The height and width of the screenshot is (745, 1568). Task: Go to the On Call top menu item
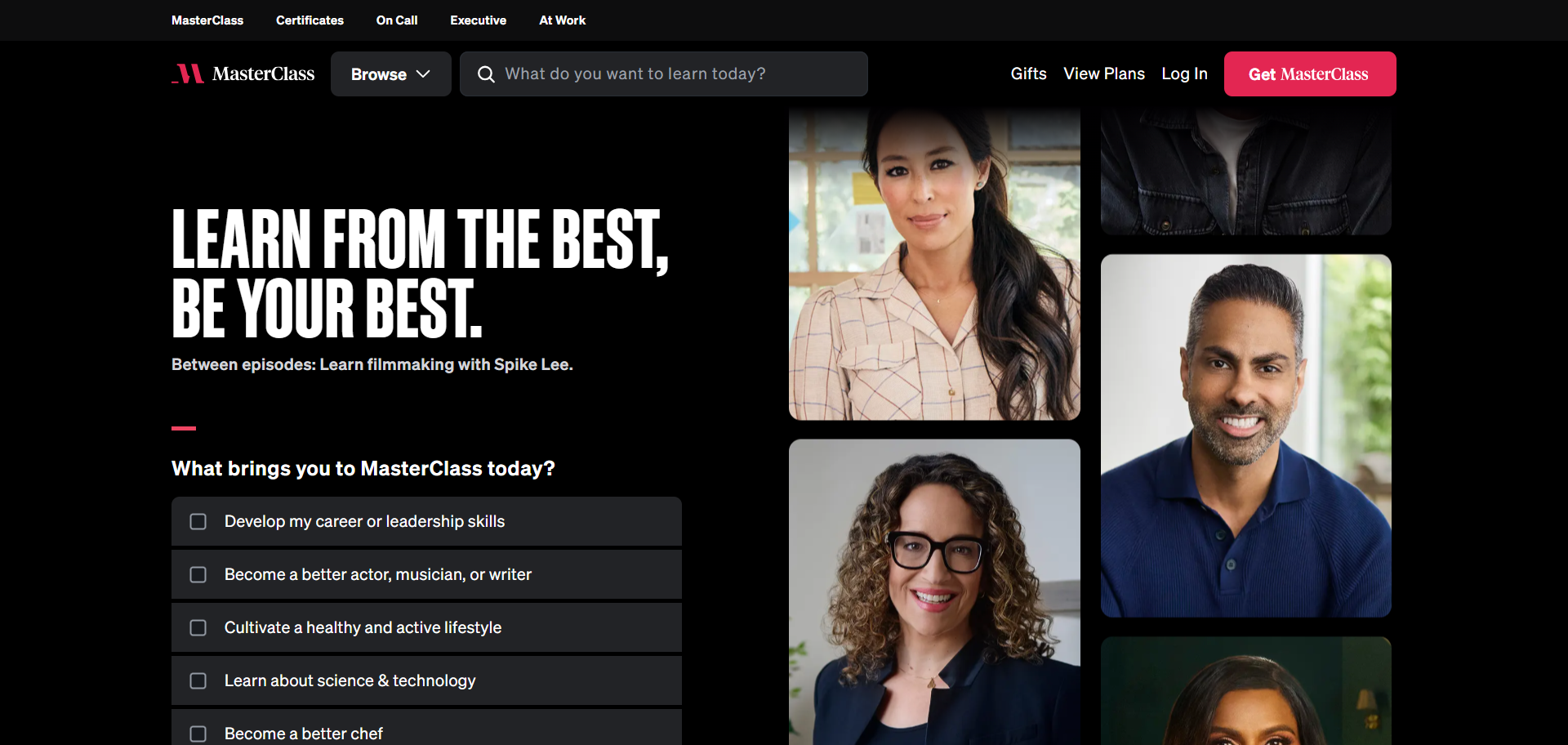tap(397, 20)
